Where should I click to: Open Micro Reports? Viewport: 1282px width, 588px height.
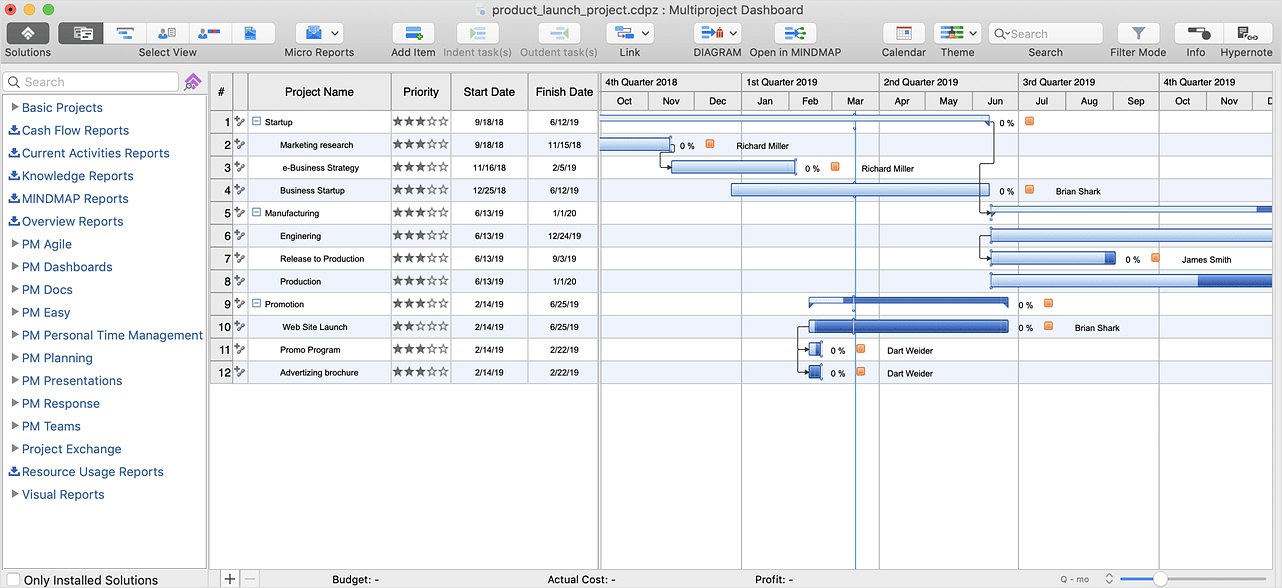311,33
